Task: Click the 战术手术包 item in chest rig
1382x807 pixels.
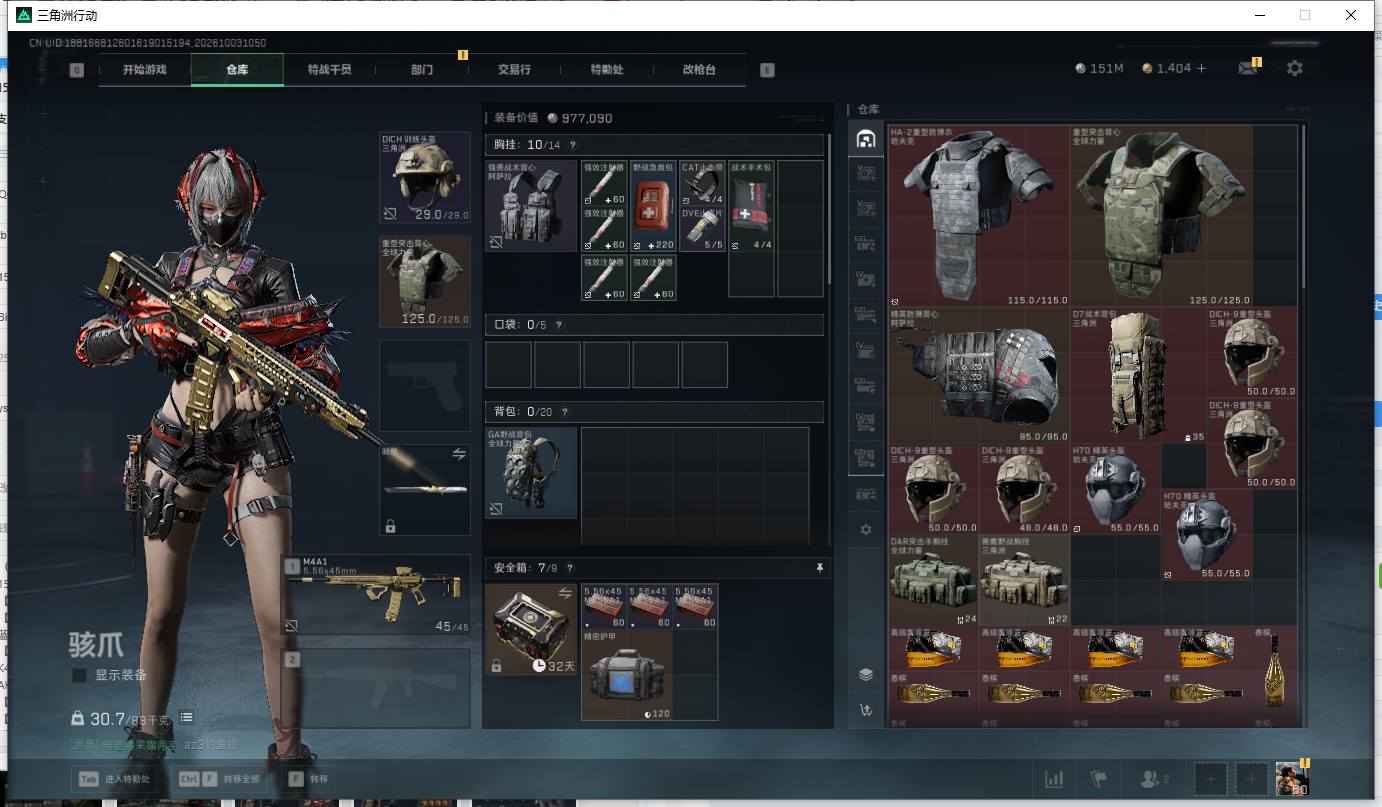Action: click(751, 206)
